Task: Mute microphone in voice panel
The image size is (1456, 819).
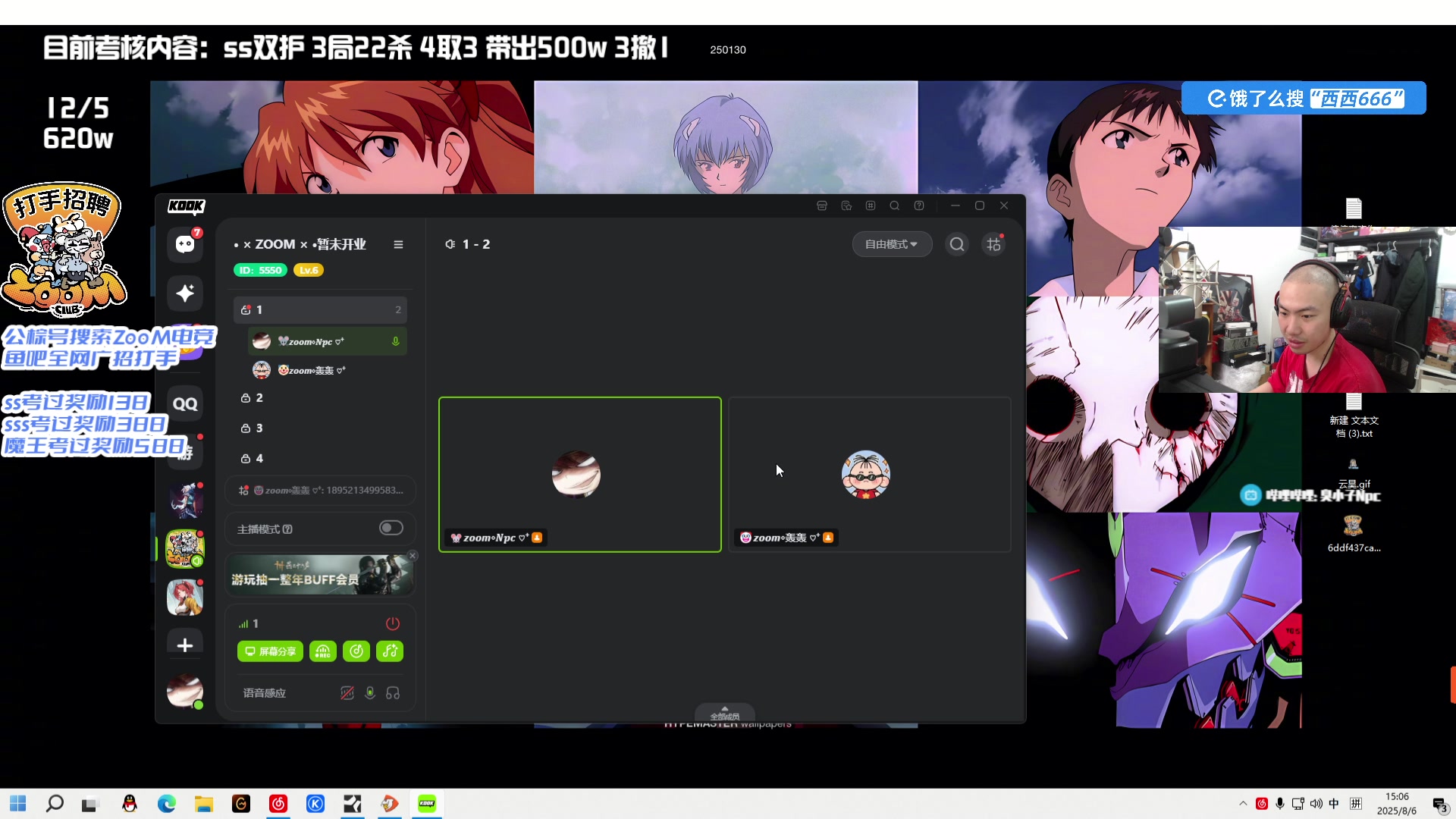Action: pyautogui.click(x=370, y=693)
